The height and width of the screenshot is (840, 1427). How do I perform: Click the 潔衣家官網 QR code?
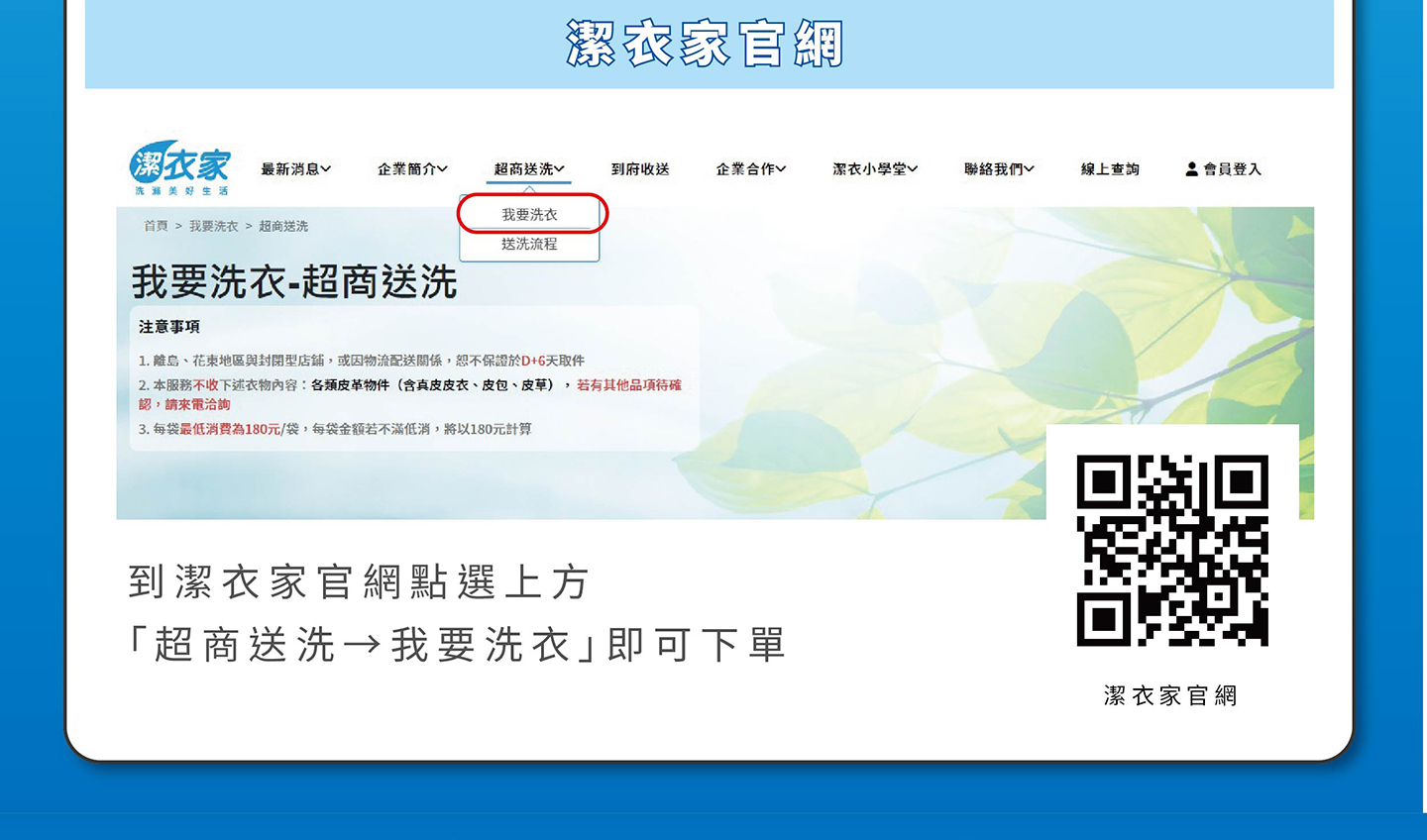1172,551
